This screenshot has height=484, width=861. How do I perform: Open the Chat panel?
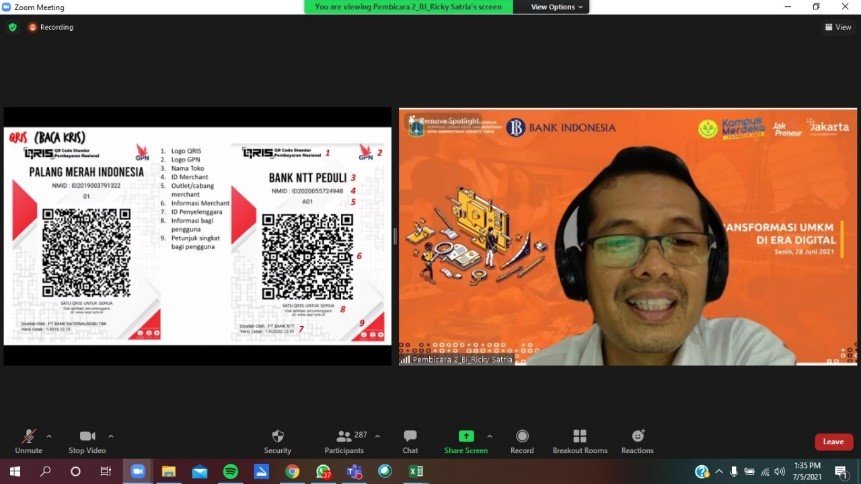pos(410,442)
